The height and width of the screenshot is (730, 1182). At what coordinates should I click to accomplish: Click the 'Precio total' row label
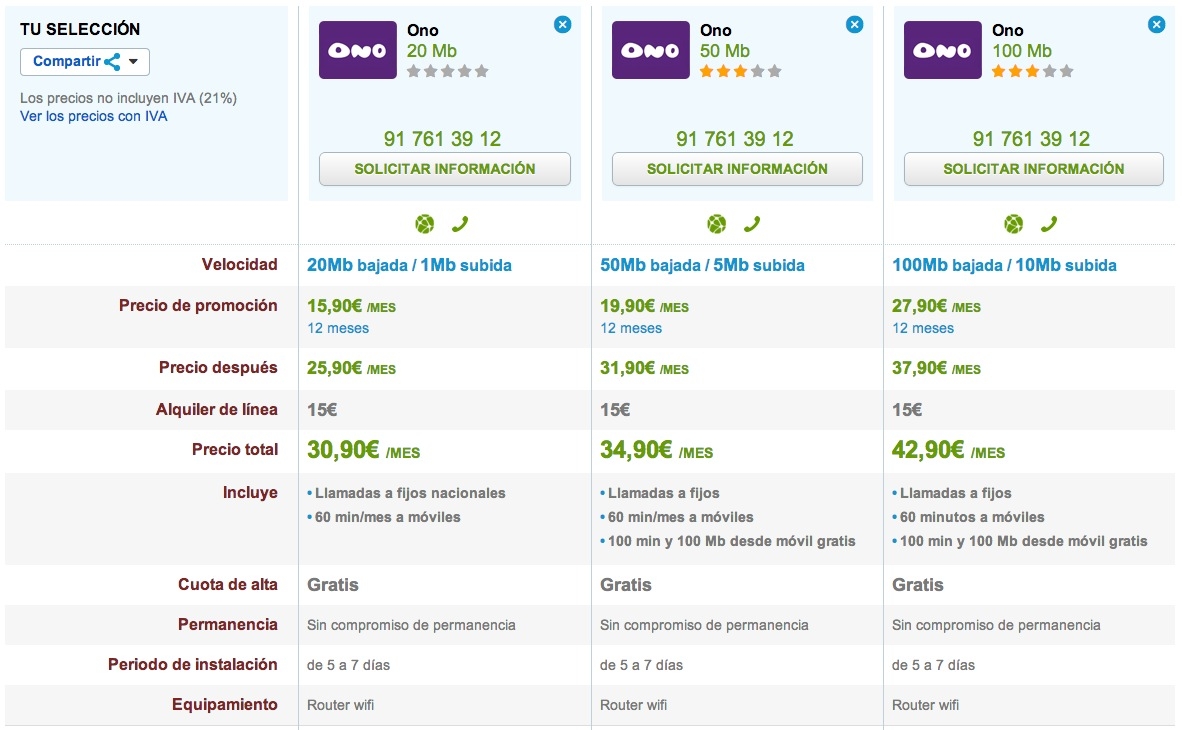coord(234,449)
